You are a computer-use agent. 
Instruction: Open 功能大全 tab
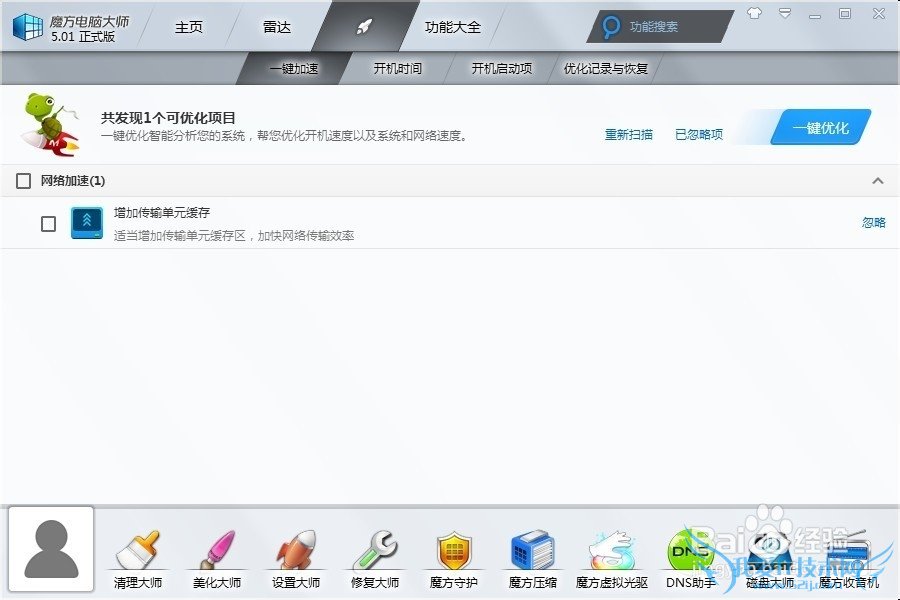[x=453, y=27]
